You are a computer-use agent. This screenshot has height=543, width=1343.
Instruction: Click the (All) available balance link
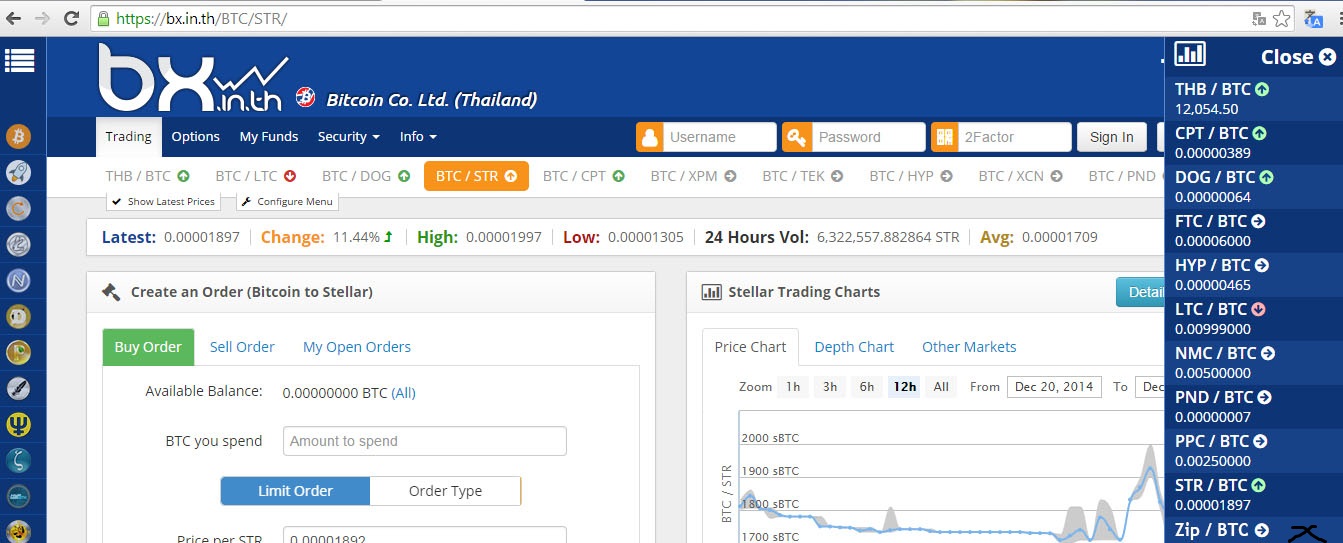point(403,393)
